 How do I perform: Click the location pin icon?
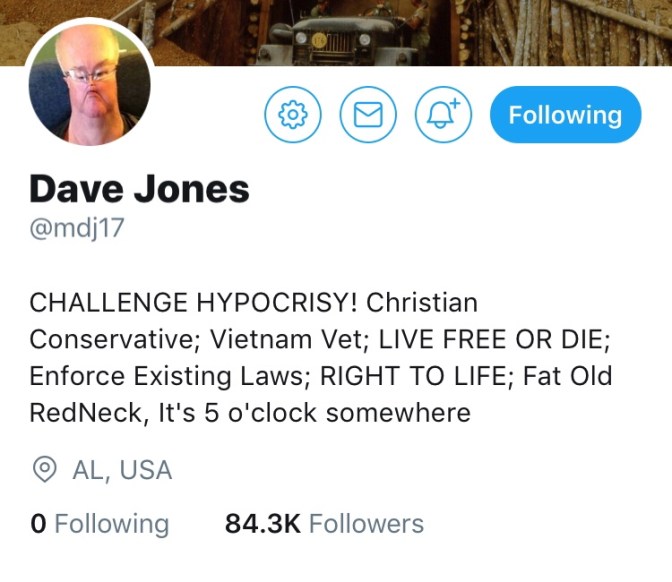(45, 470)
